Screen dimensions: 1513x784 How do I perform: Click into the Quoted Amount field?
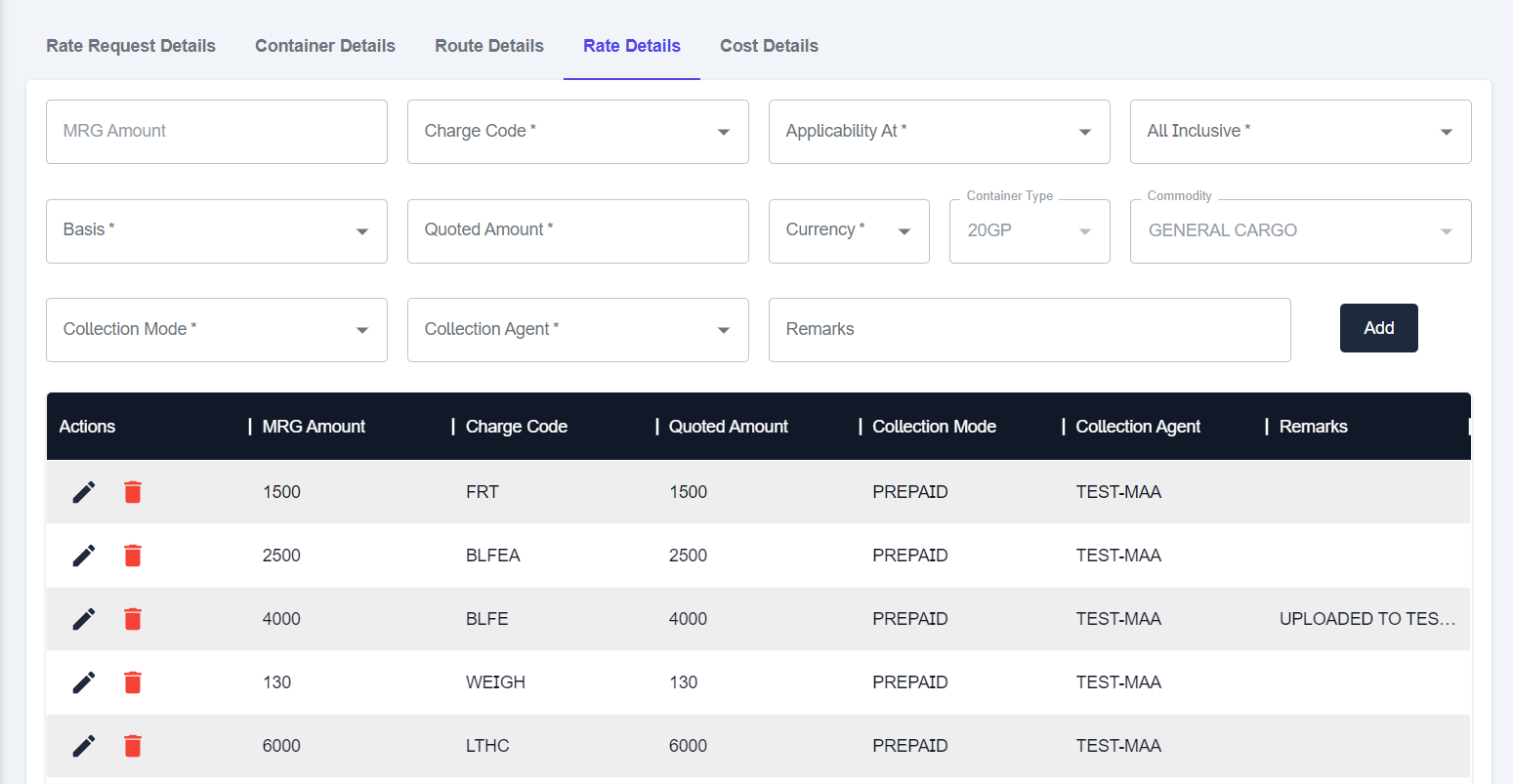coord(578,231)
